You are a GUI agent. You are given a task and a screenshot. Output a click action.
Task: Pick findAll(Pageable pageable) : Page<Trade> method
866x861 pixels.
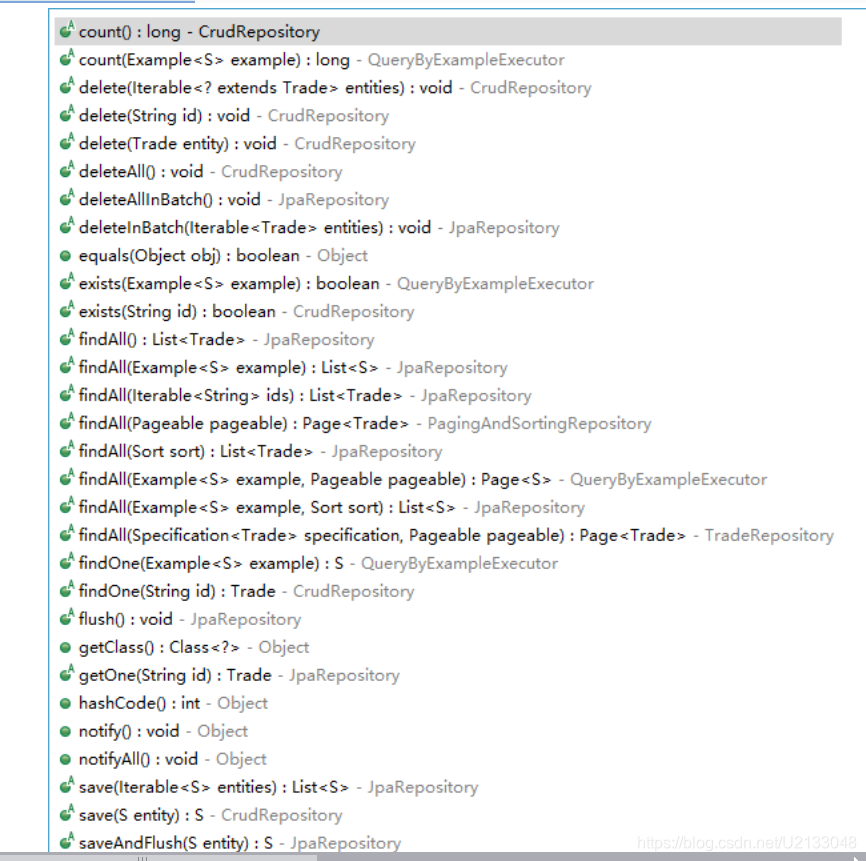[x=448, y=423]
